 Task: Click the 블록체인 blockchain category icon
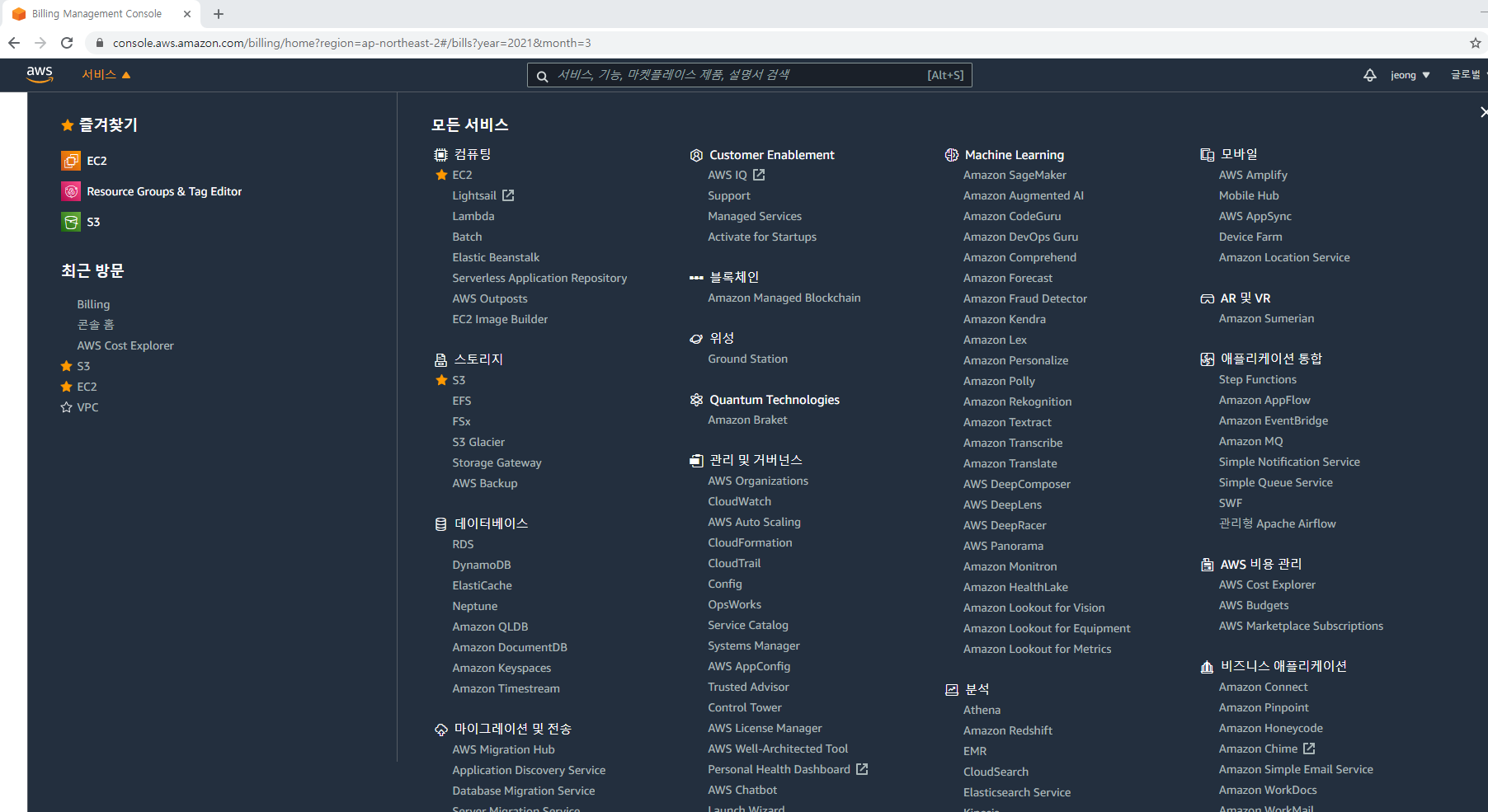pyautogui.click(x=696, y=278)
